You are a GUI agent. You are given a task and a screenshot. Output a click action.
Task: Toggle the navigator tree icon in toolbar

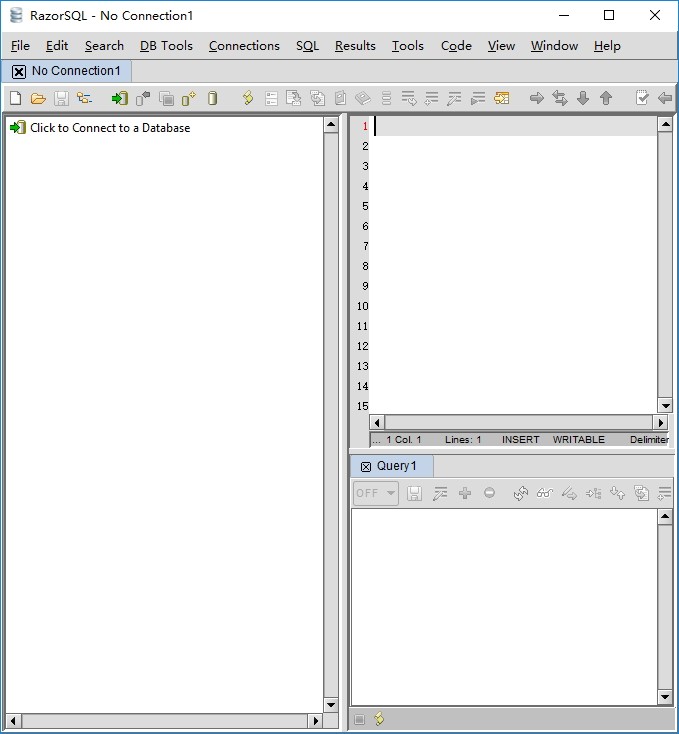(85, 98)
